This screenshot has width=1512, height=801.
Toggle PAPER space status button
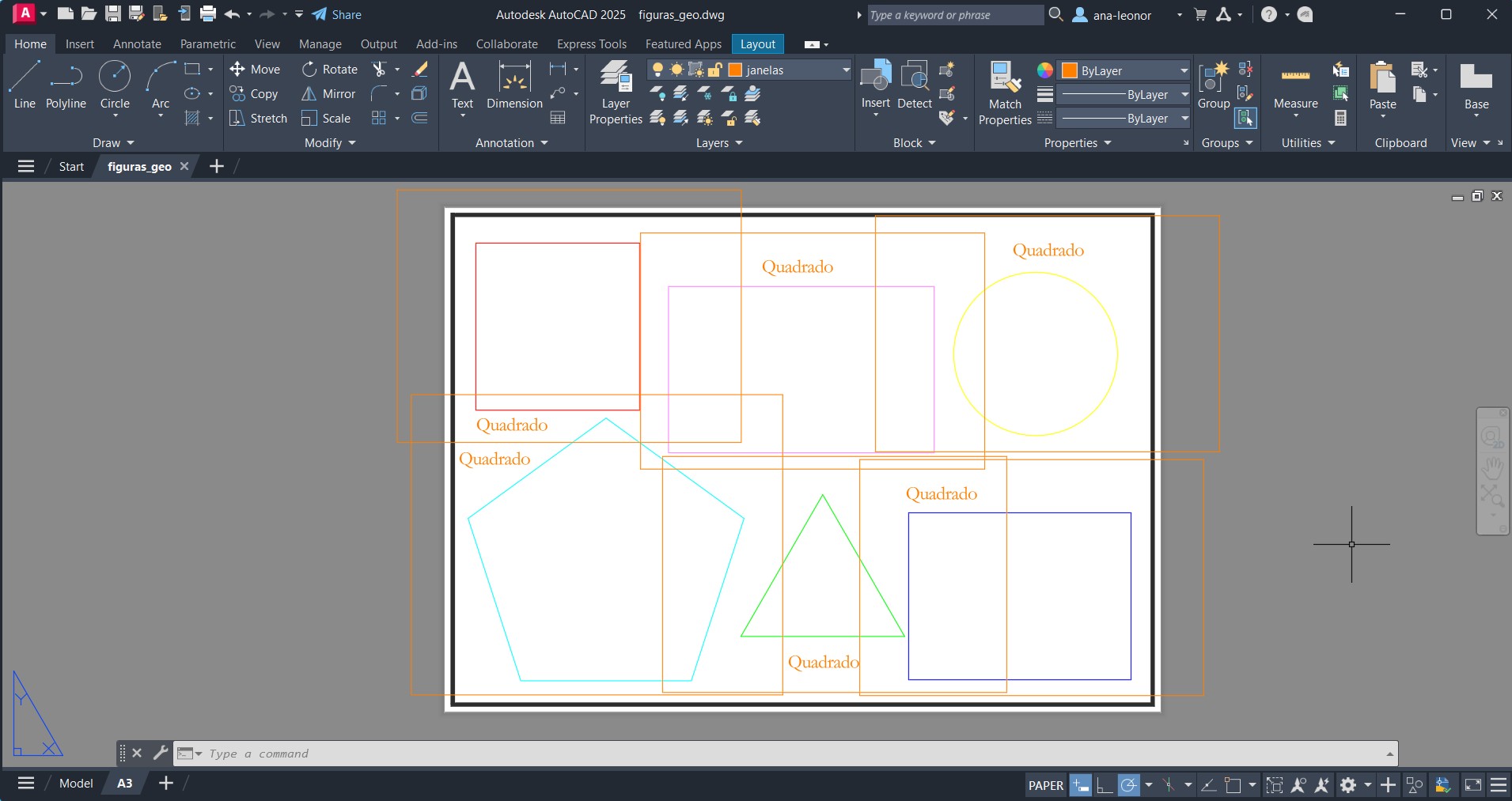[x=1045, y=785]
